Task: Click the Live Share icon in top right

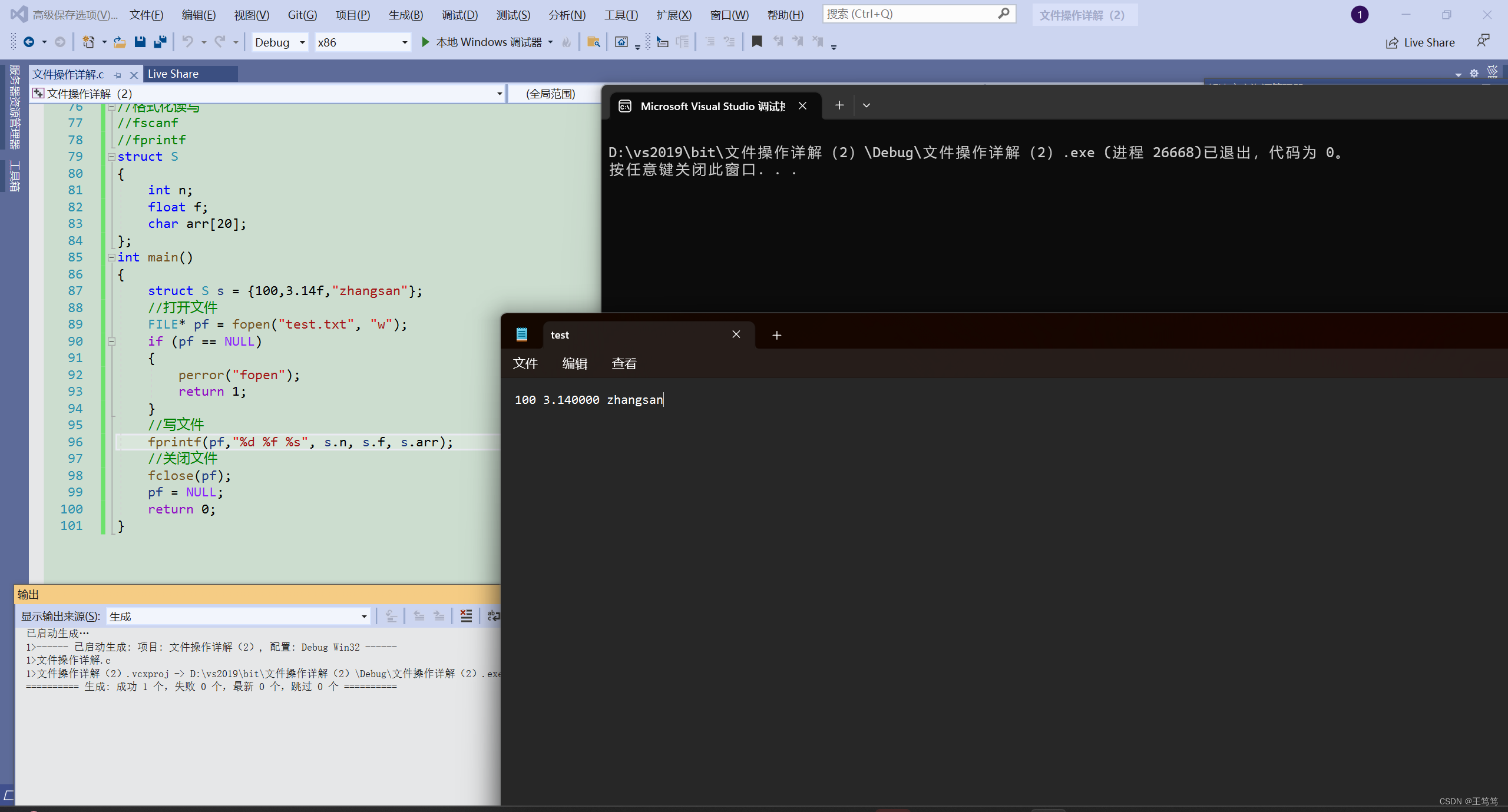Action: [1392, 42]
